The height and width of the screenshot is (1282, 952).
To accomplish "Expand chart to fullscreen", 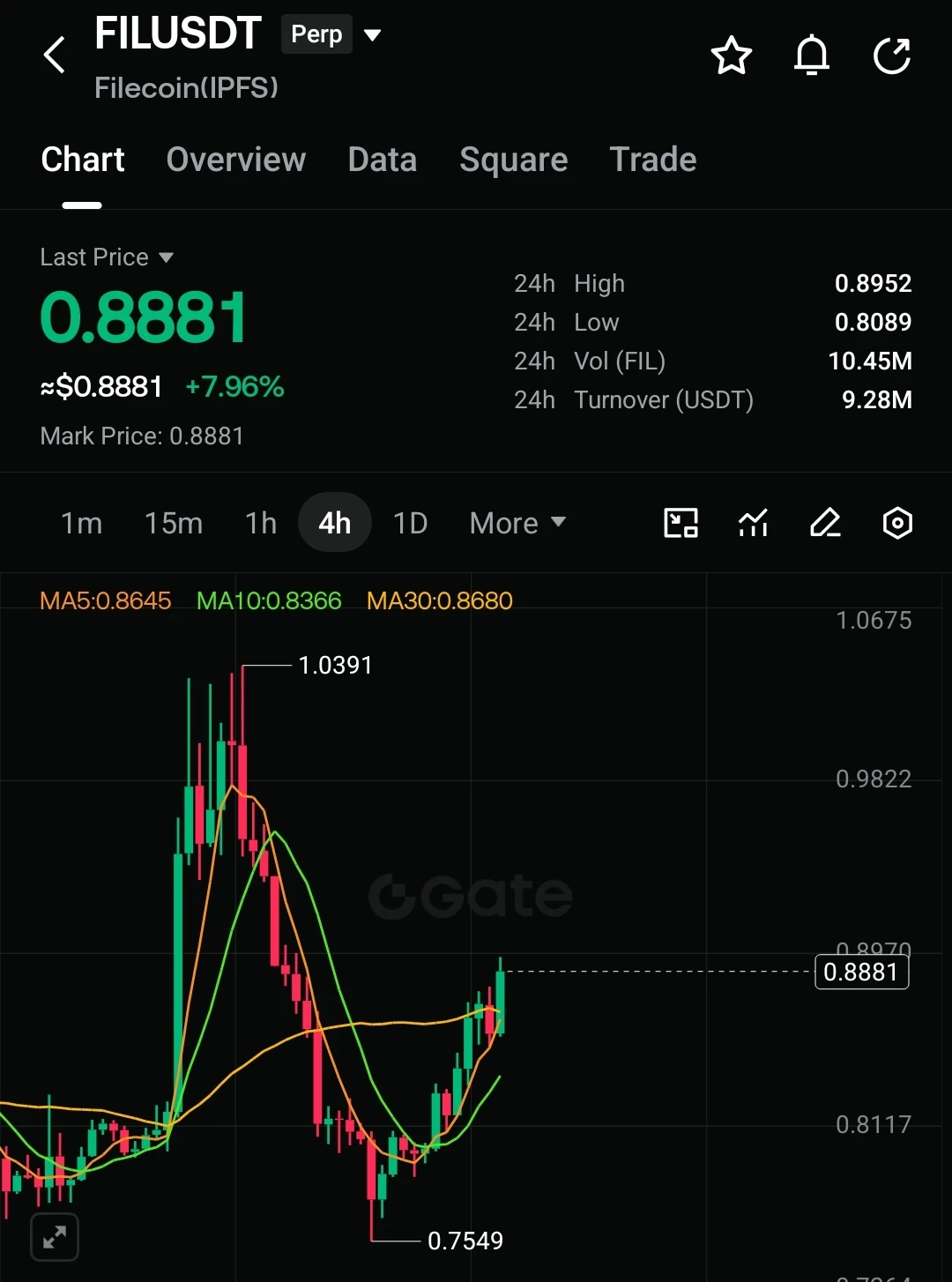I will pyautogui.click(x=55, y=1237).
